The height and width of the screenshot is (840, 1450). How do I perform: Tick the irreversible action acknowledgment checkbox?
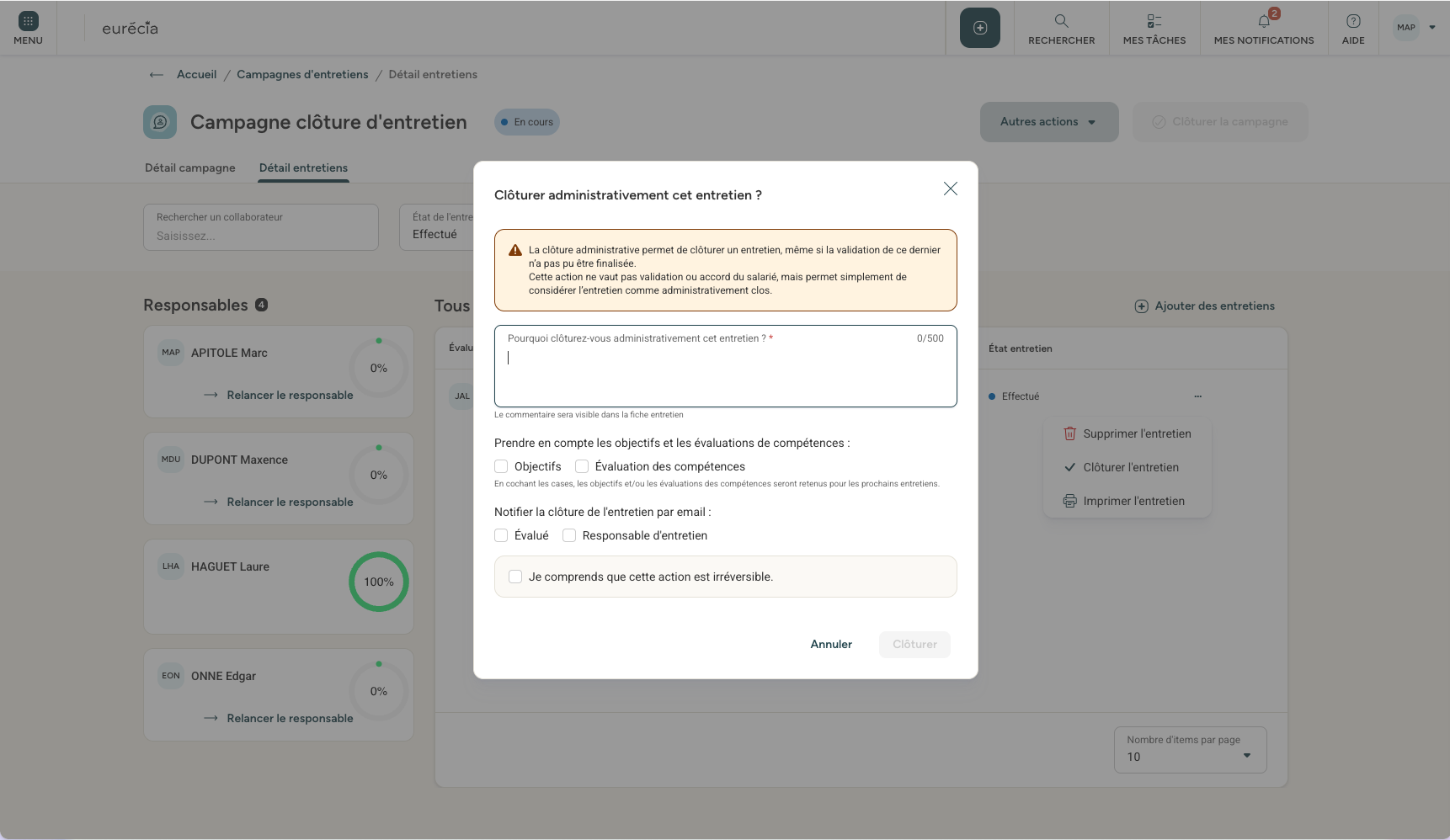[515, 577]
